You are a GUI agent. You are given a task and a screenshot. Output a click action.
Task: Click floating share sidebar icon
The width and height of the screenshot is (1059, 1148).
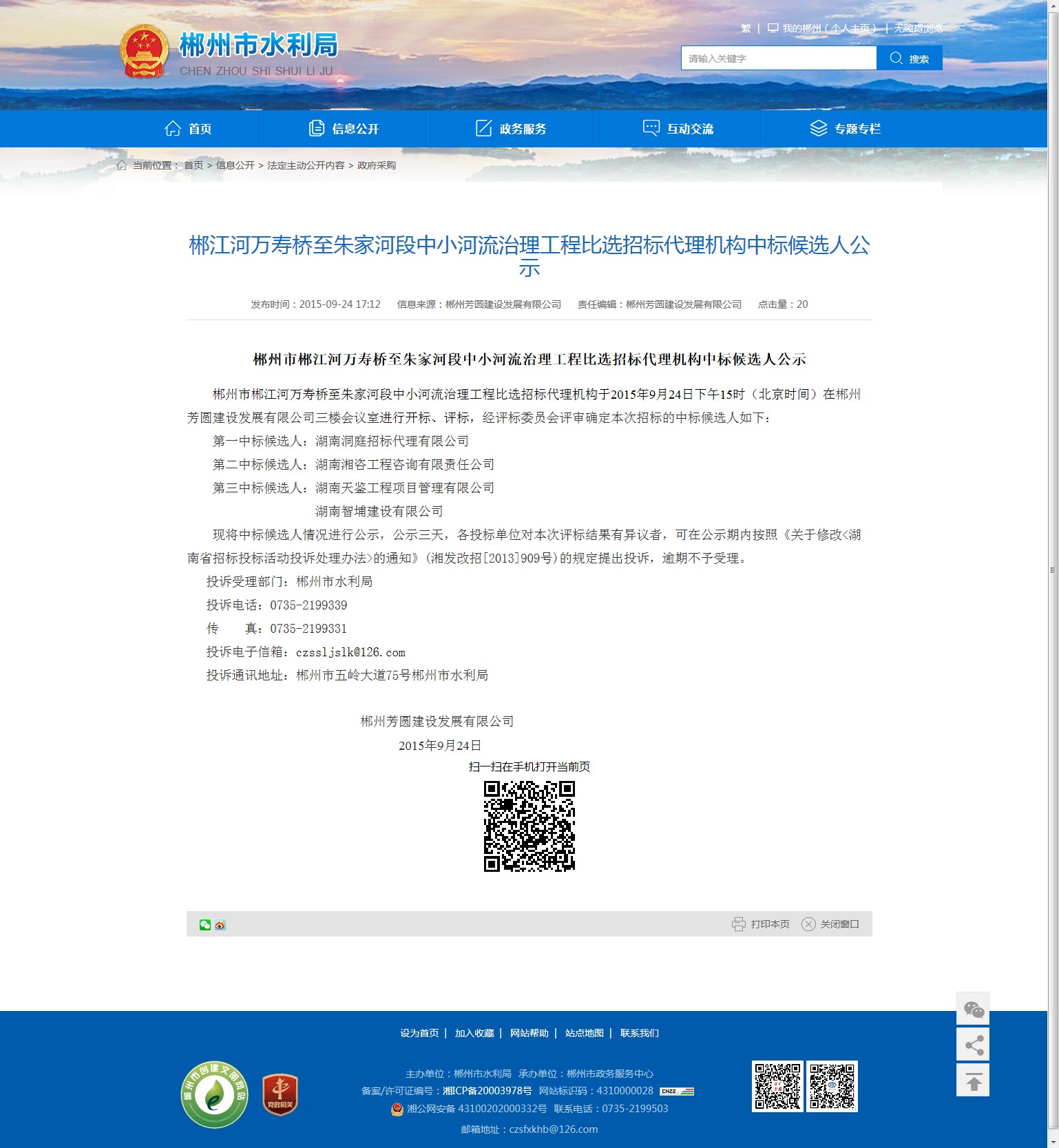[x=973, y=1045]
